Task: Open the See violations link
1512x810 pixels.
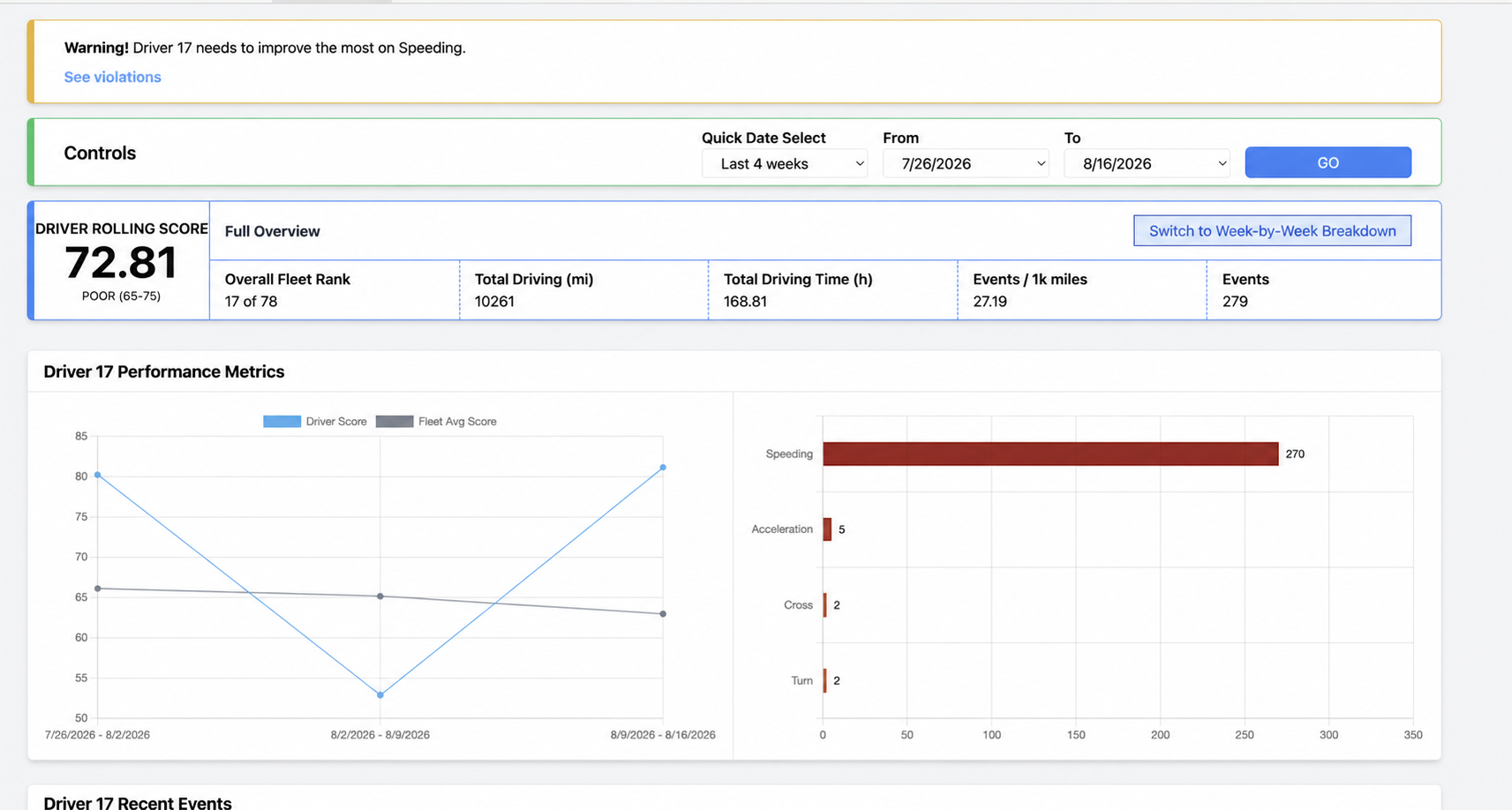Action: tap(112, 77)
